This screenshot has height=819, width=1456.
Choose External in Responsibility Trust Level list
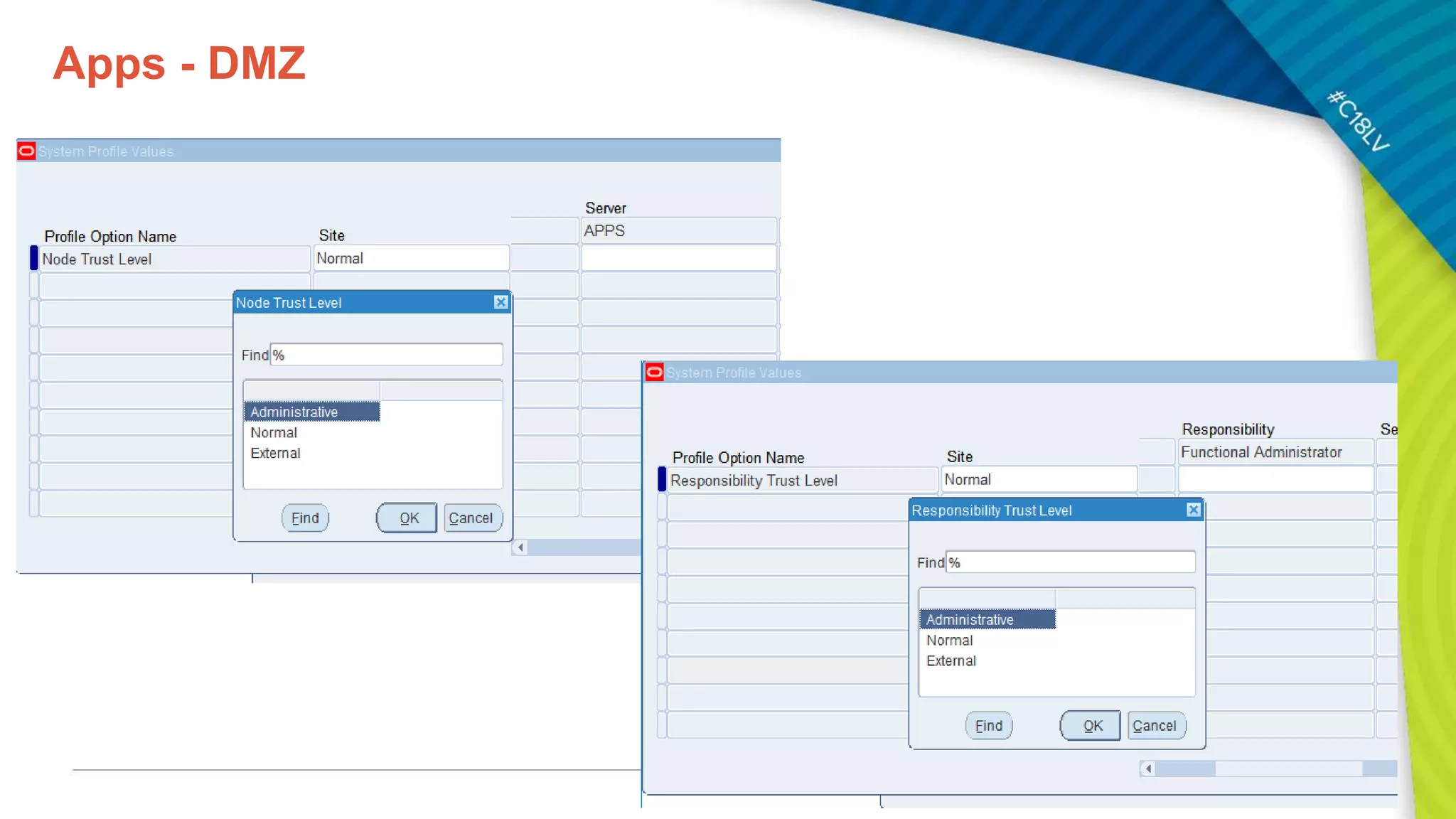[951, 661]
